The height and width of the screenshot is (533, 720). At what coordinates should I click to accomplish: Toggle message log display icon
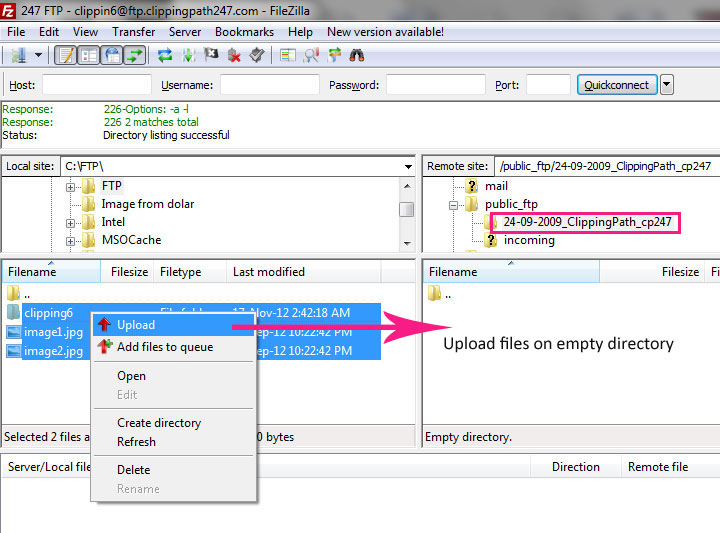tap(66, 56)
